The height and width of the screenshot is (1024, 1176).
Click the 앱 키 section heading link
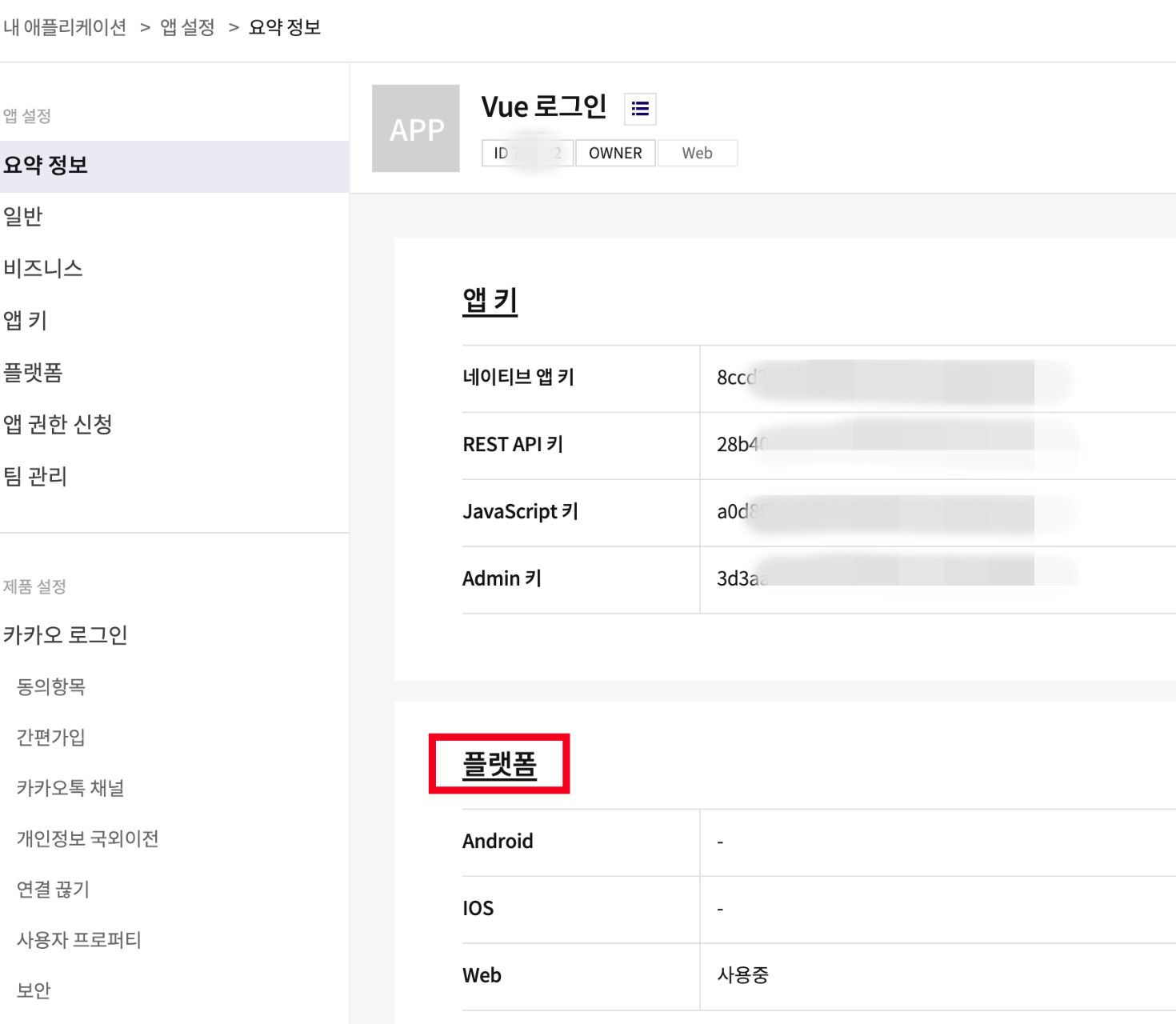click(490, 301)
